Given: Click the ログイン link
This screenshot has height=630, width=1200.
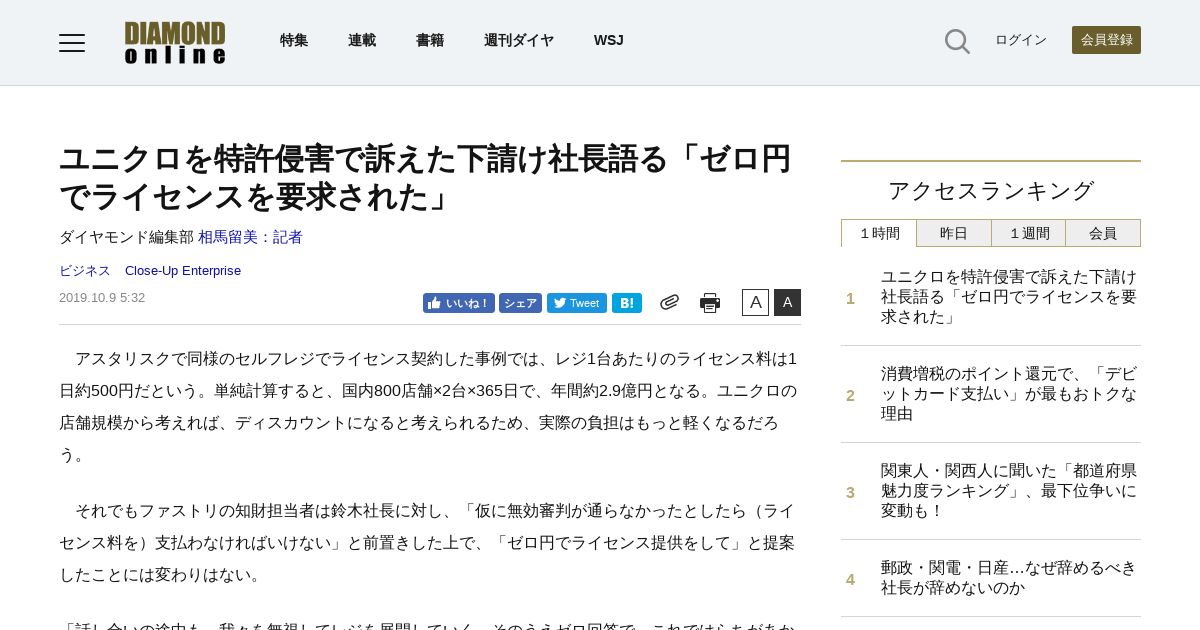Looking at the screenshot, I should 1021,40.
